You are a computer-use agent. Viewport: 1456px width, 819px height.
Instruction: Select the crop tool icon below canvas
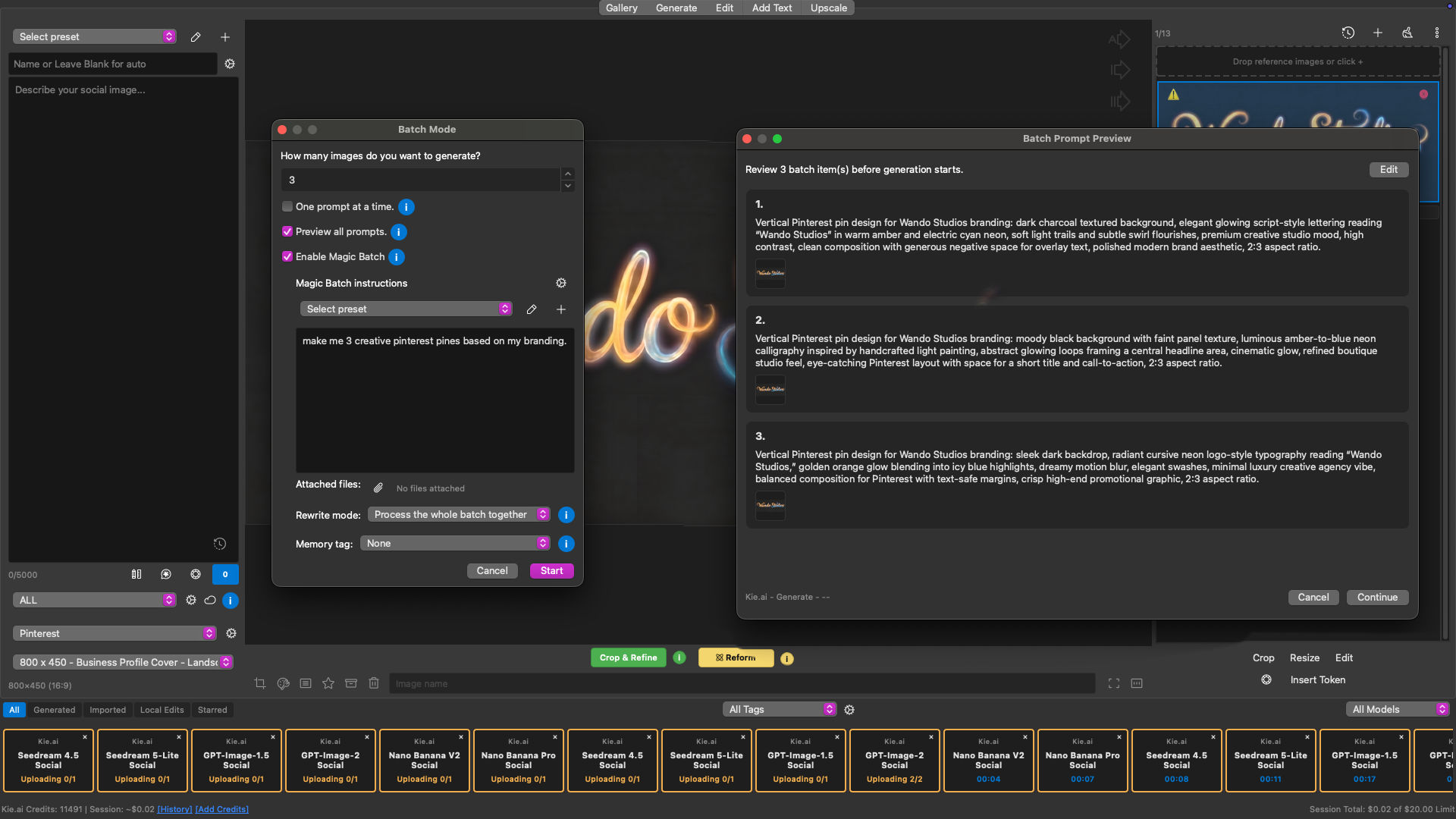(260, 683)
